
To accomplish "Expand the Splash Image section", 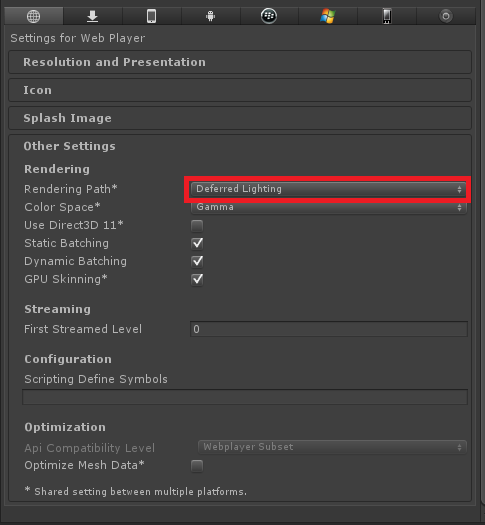I will point(240,118).
